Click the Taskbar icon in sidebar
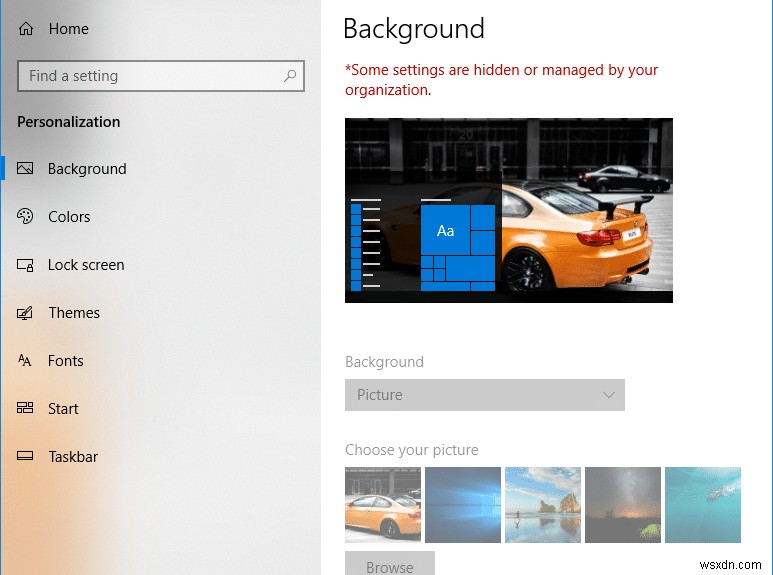The width and height of the screenshot is (773, 575). (x=25, y=456)
